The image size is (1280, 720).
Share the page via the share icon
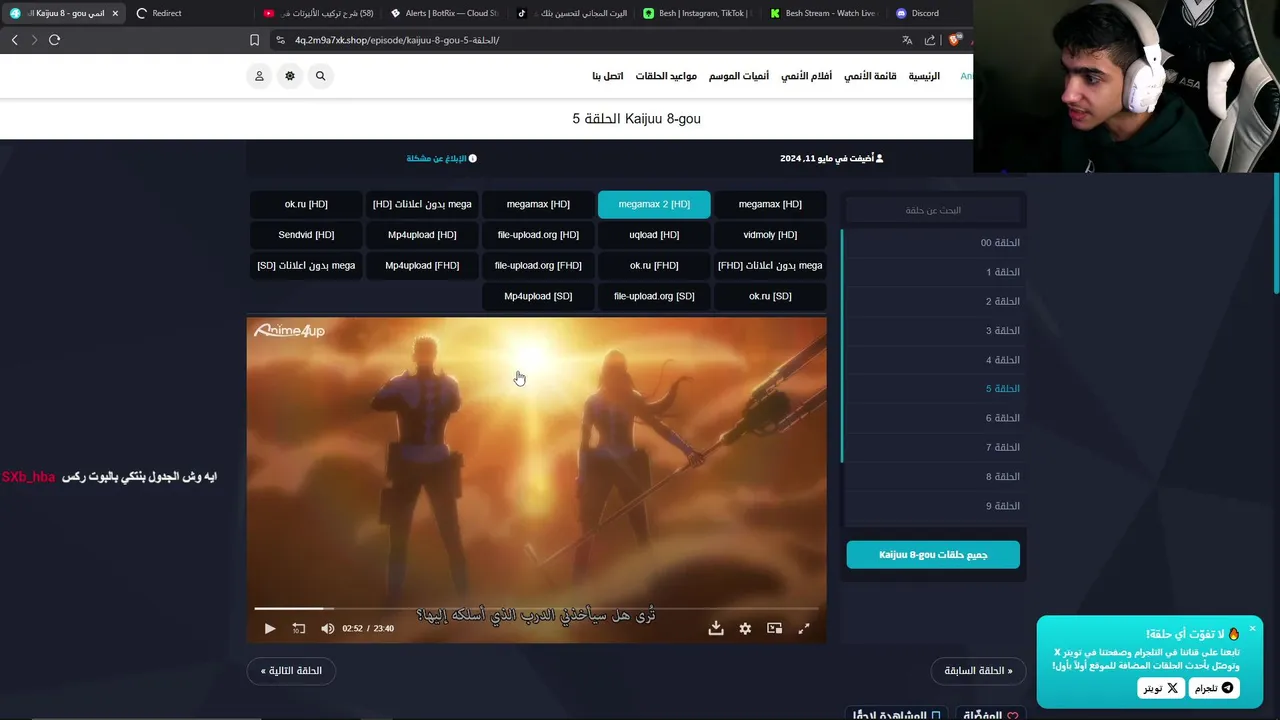point(930,40)
